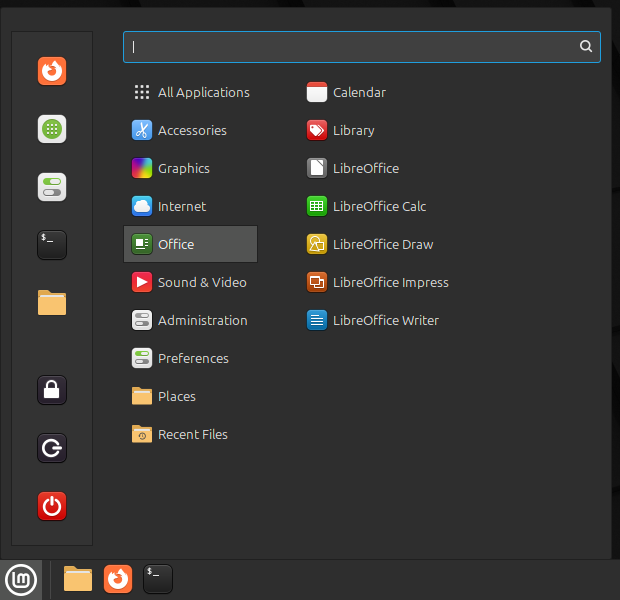Open the Sound & Video category
Image resolution: width=620 pixels, height=600 pixels.
(x=191, y=282)
